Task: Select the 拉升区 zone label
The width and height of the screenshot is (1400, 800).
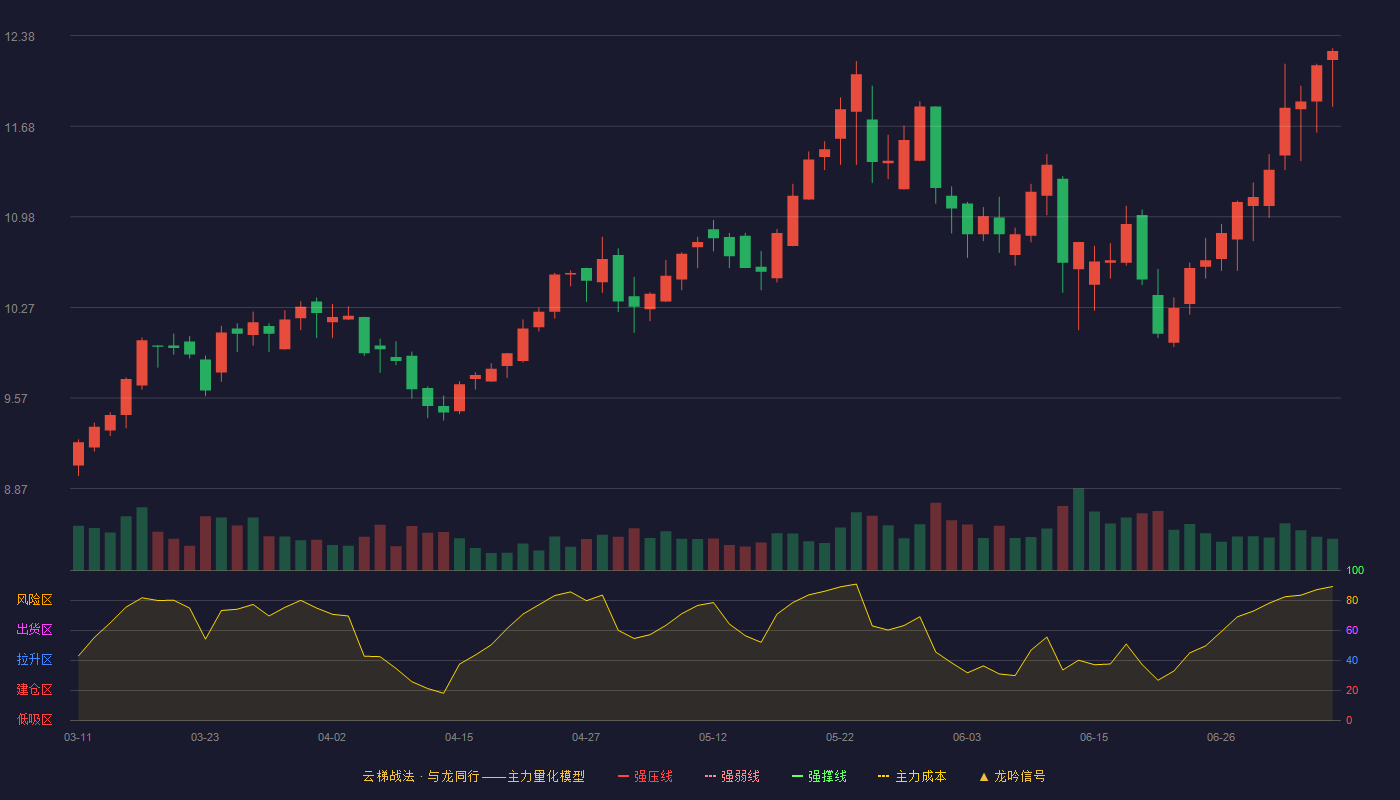Action: [34, 660]
